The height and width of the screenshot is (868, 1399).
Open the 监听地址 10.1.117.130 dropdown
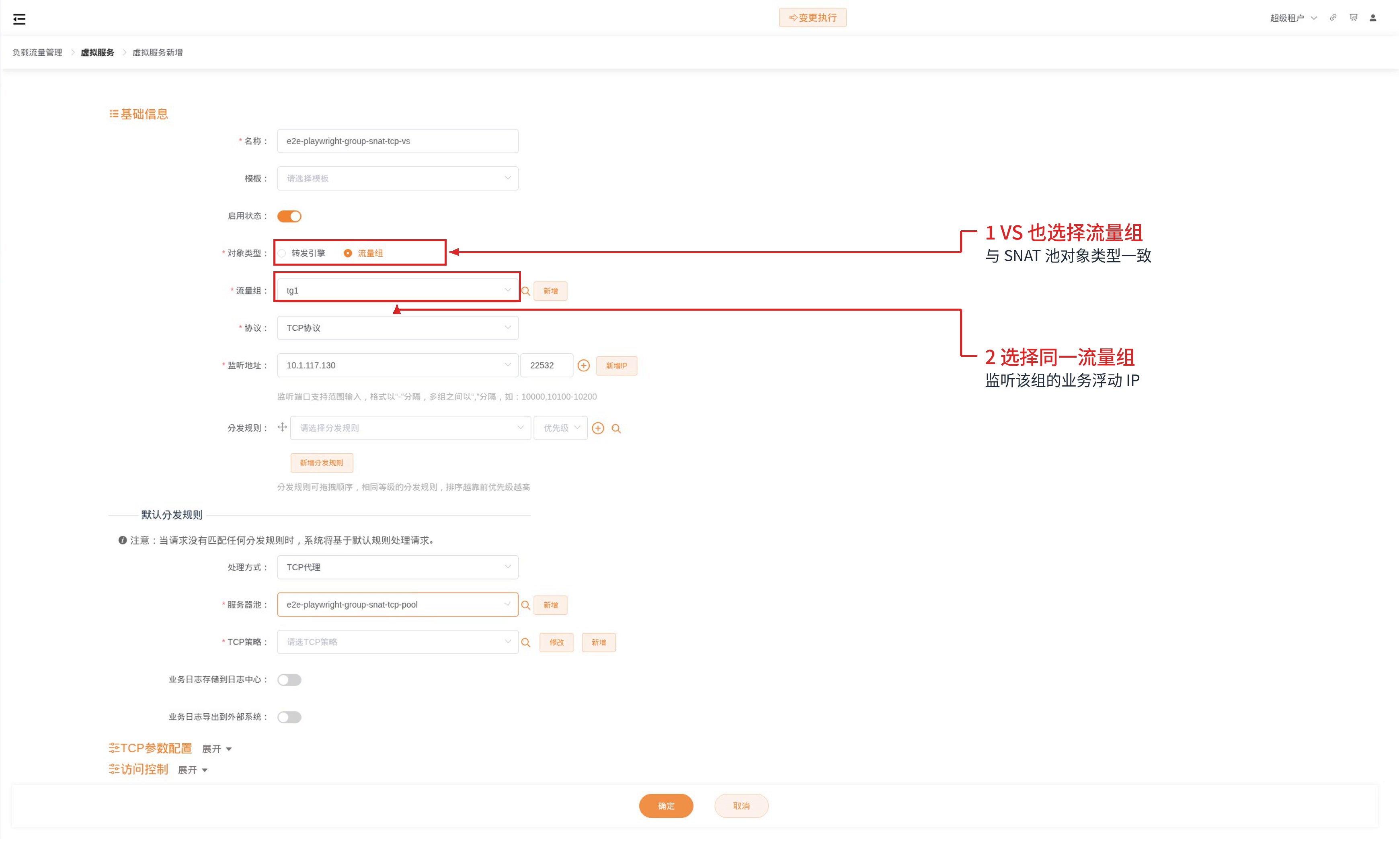(x=398, y=365)
